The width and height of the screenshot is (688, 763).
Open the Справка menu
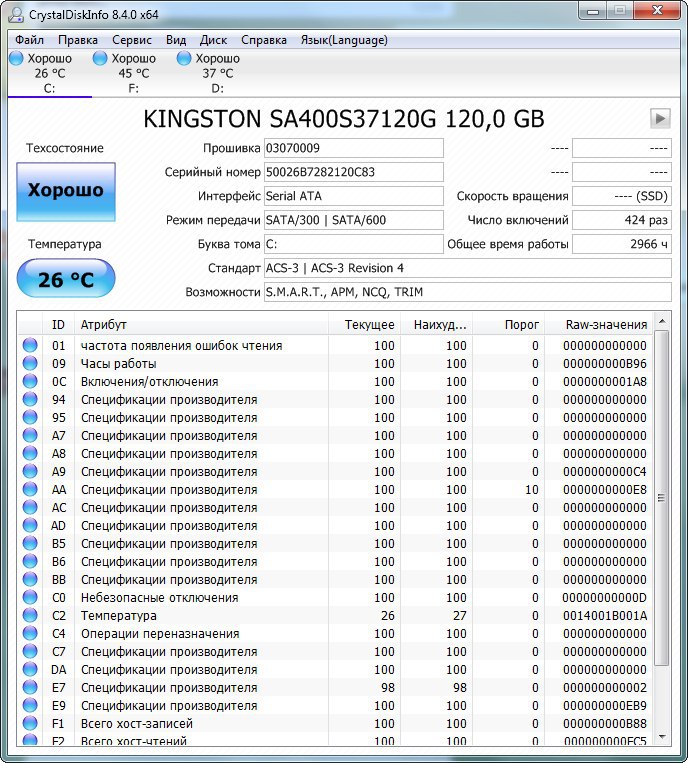264,40
